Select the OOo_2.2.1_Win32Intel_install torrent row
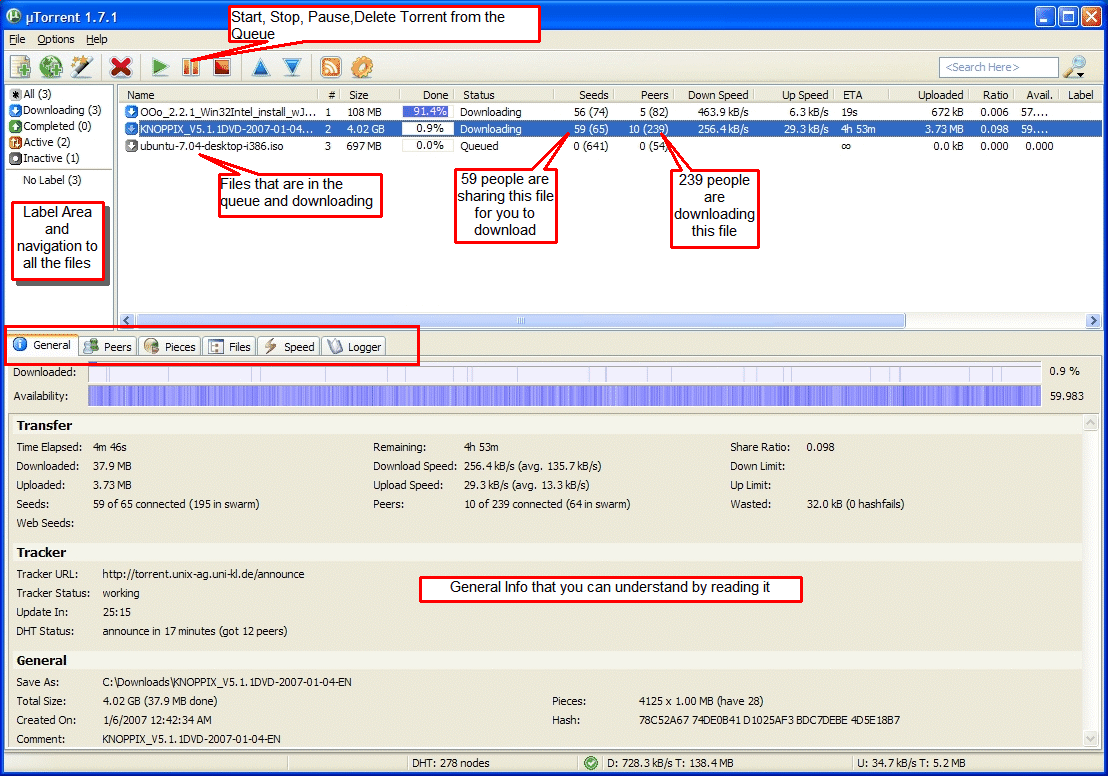Viewport: 1108px width, 776px height. click(x=610, y=112)
